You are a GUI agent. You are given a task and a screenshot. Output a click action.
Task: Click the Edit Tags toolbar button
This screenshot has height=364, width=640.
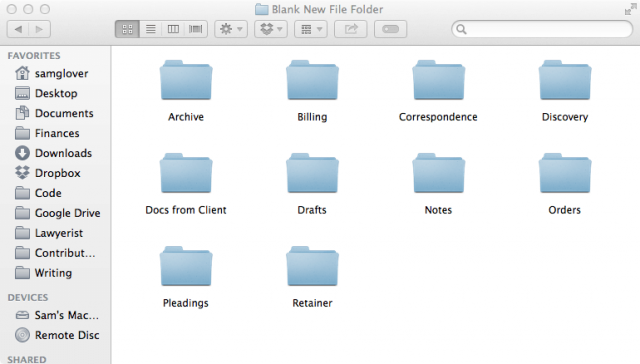click(391, 29)
